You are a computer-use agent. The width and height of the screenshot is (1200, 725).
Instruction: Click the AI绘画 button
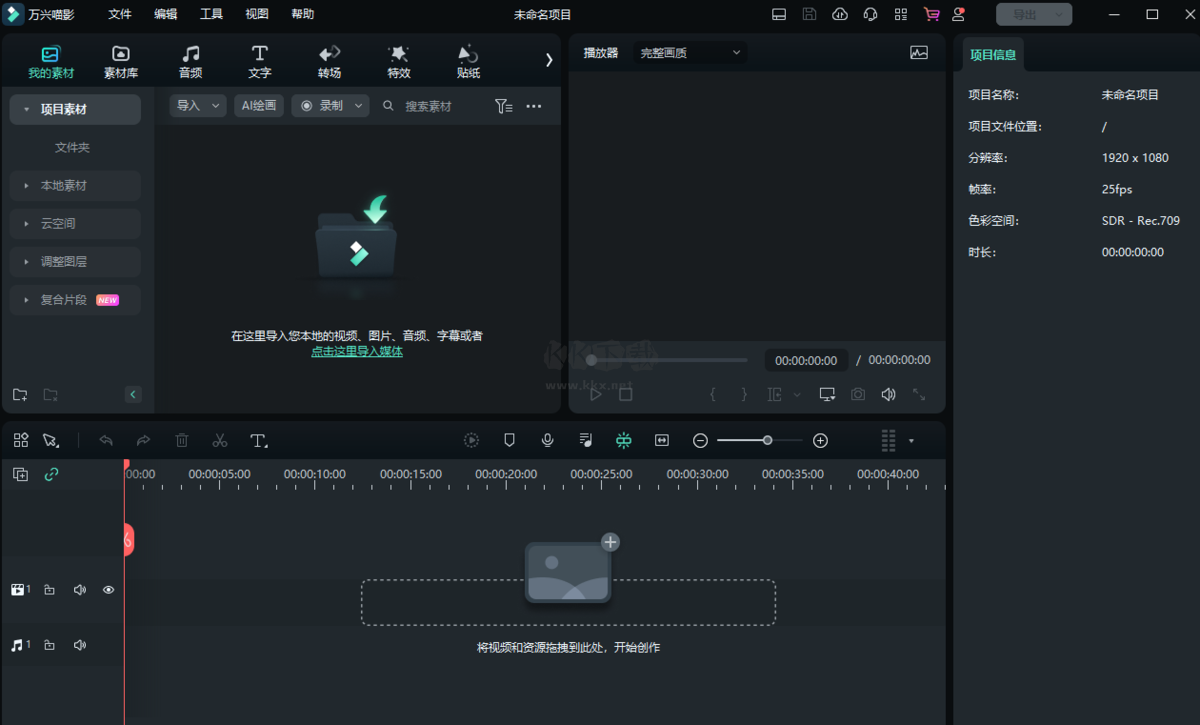coord(259,106)
